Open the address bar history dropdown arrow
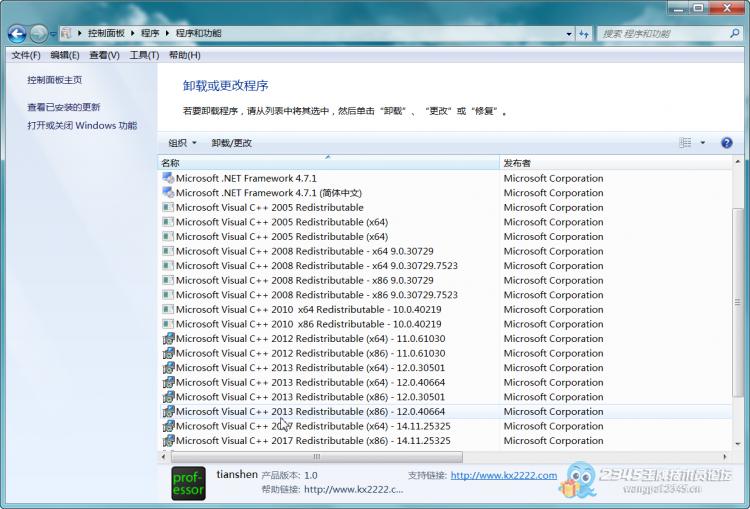Image resolution: width=750 pixels, height=509 pixels. click(569, 33)
